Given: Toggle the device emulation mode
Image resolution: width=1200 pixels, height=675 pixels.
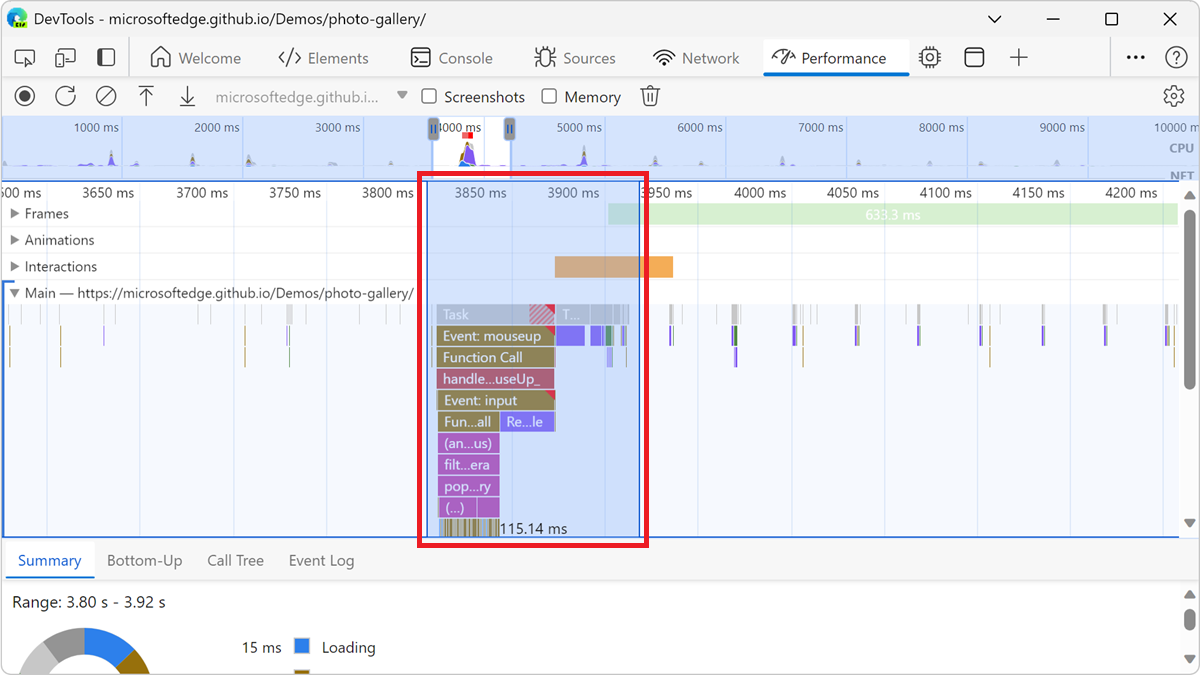Looking at the screenshot, I should 64,57.
